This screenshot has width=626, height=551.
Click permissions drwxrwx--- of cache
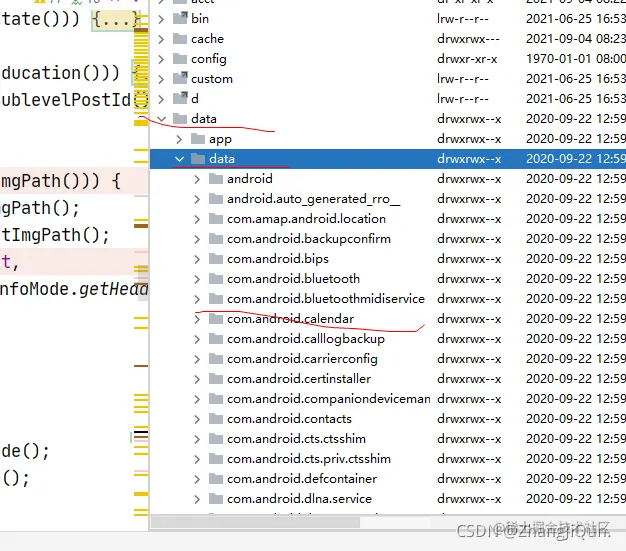pos(468,39)
